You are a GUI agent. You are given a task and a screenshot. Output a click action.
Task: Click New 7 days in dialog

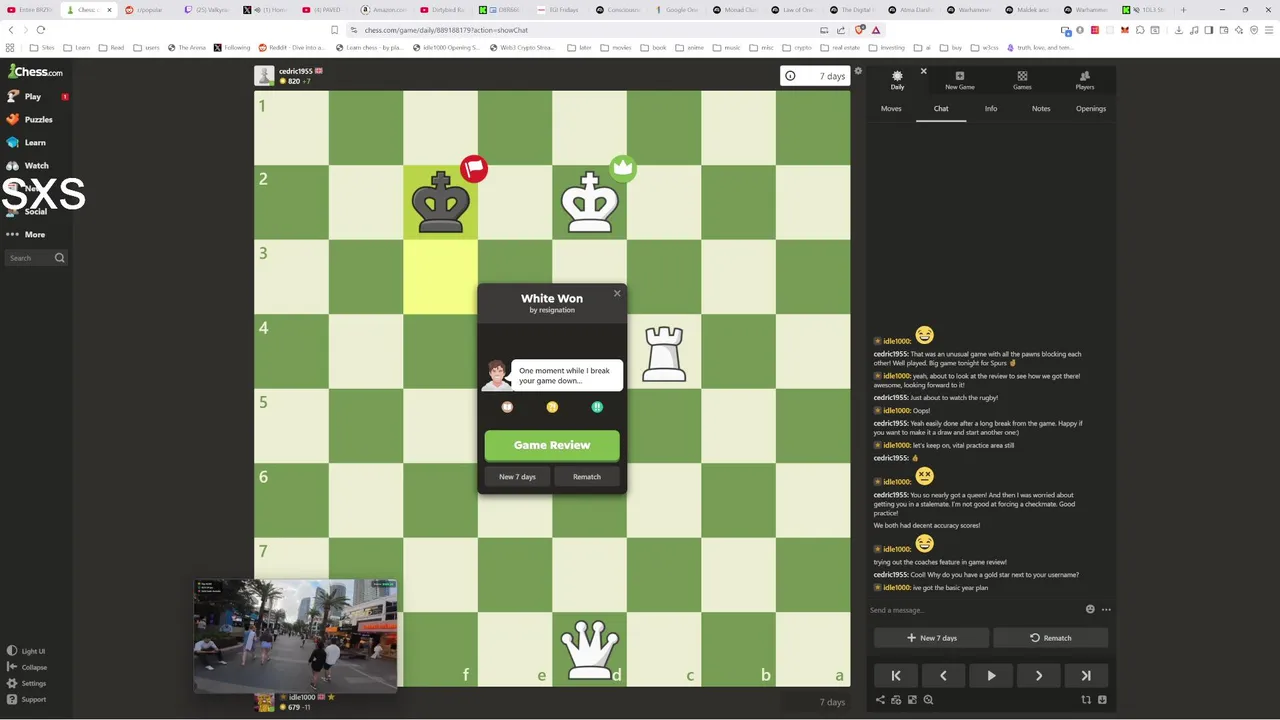click(x=517, y=477)
